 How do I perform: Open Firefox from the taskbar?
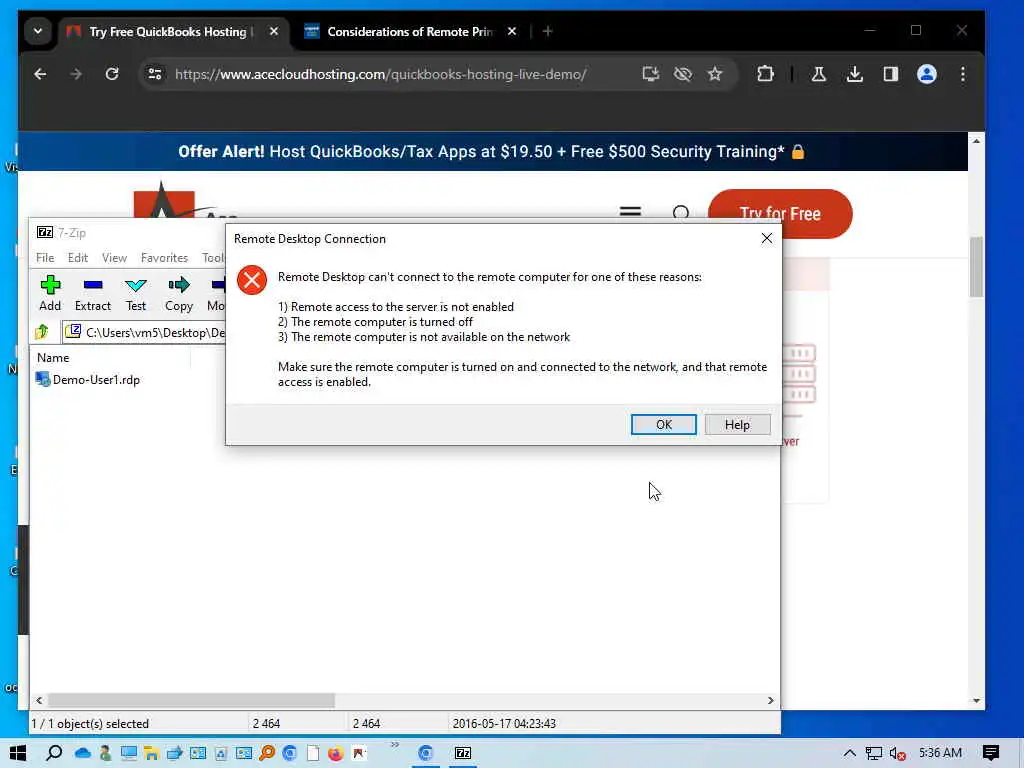click(x=336, y=754)
